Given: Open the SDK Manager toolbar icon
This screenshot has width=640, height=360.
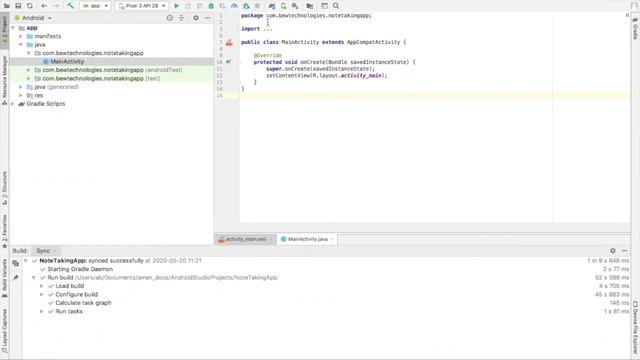Looking at the screenshot, I should tap(295, 6).
